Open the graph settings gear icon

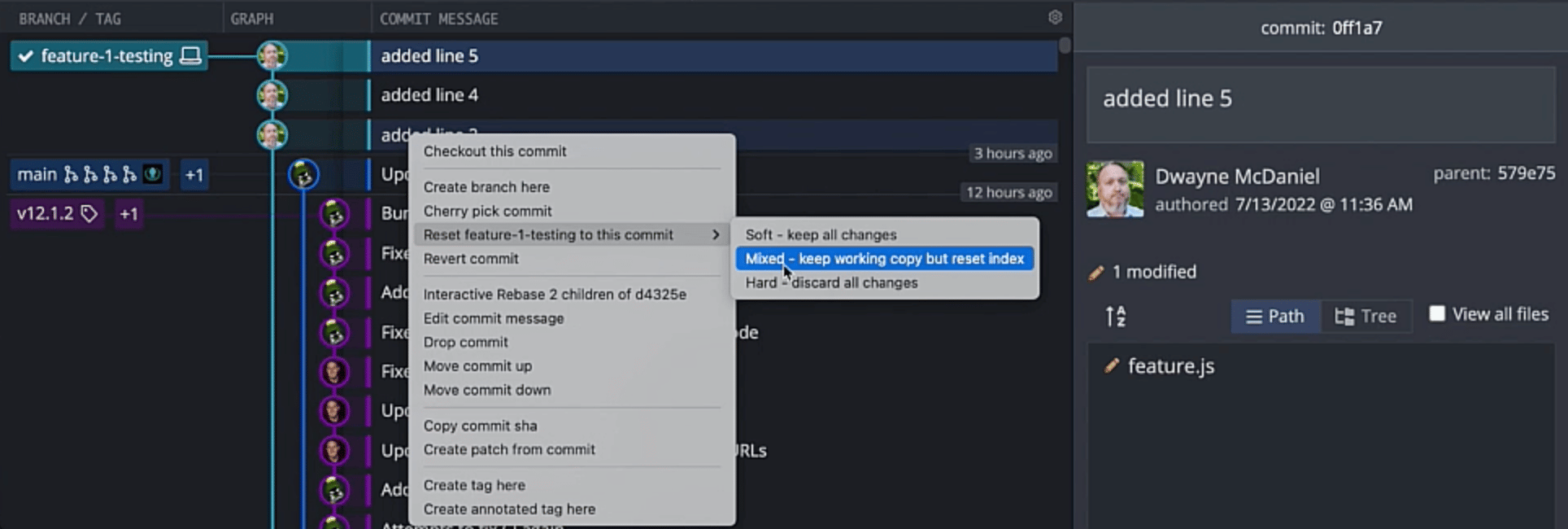coord(1055,17)
